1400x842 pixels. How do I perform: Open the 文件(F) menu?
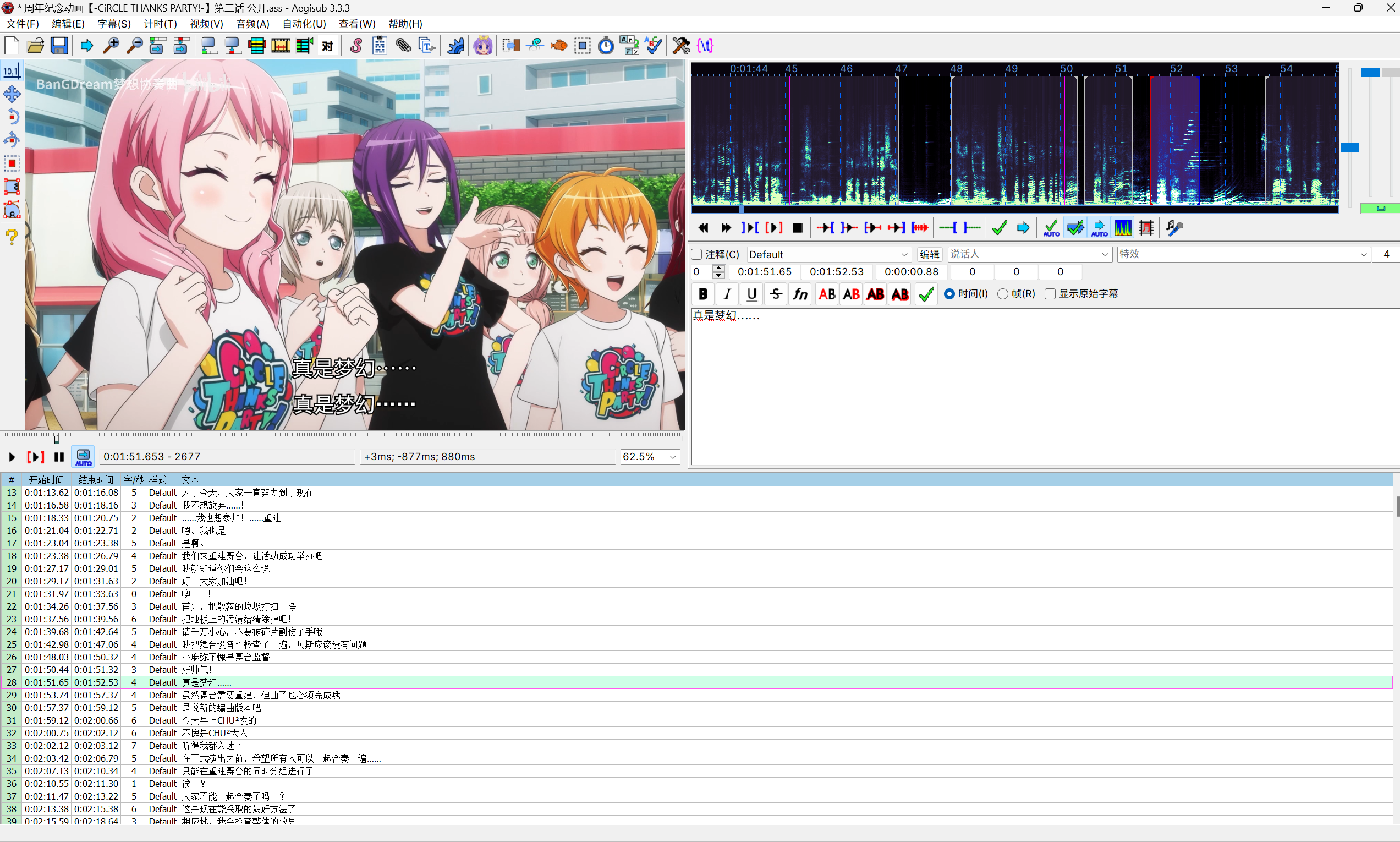[x=23, y=24]
